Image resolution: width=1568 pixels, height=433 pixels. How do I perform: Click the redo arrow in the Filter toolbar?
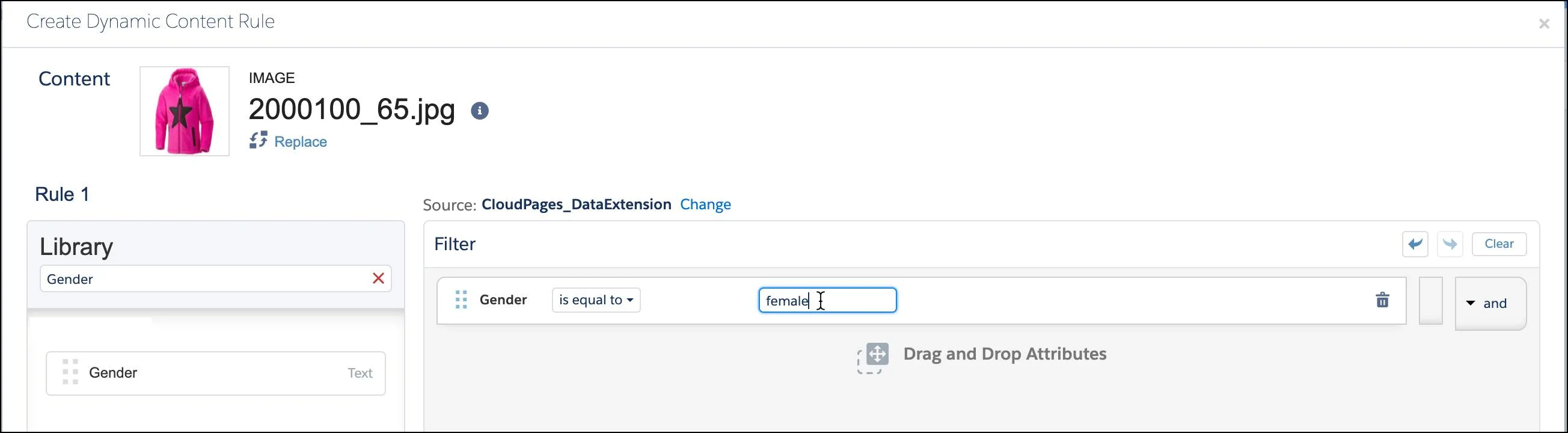pyautogui.click(x=1450, y=244)
